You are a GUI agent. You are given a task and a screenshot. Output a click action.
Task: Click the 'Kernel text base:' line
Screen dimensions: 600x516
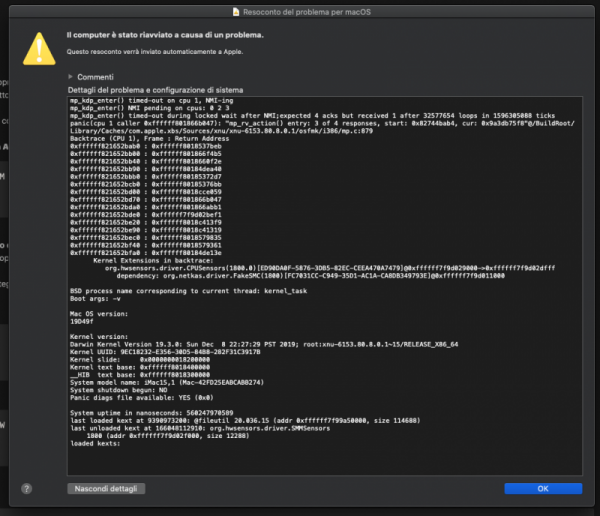click(140, 367)
